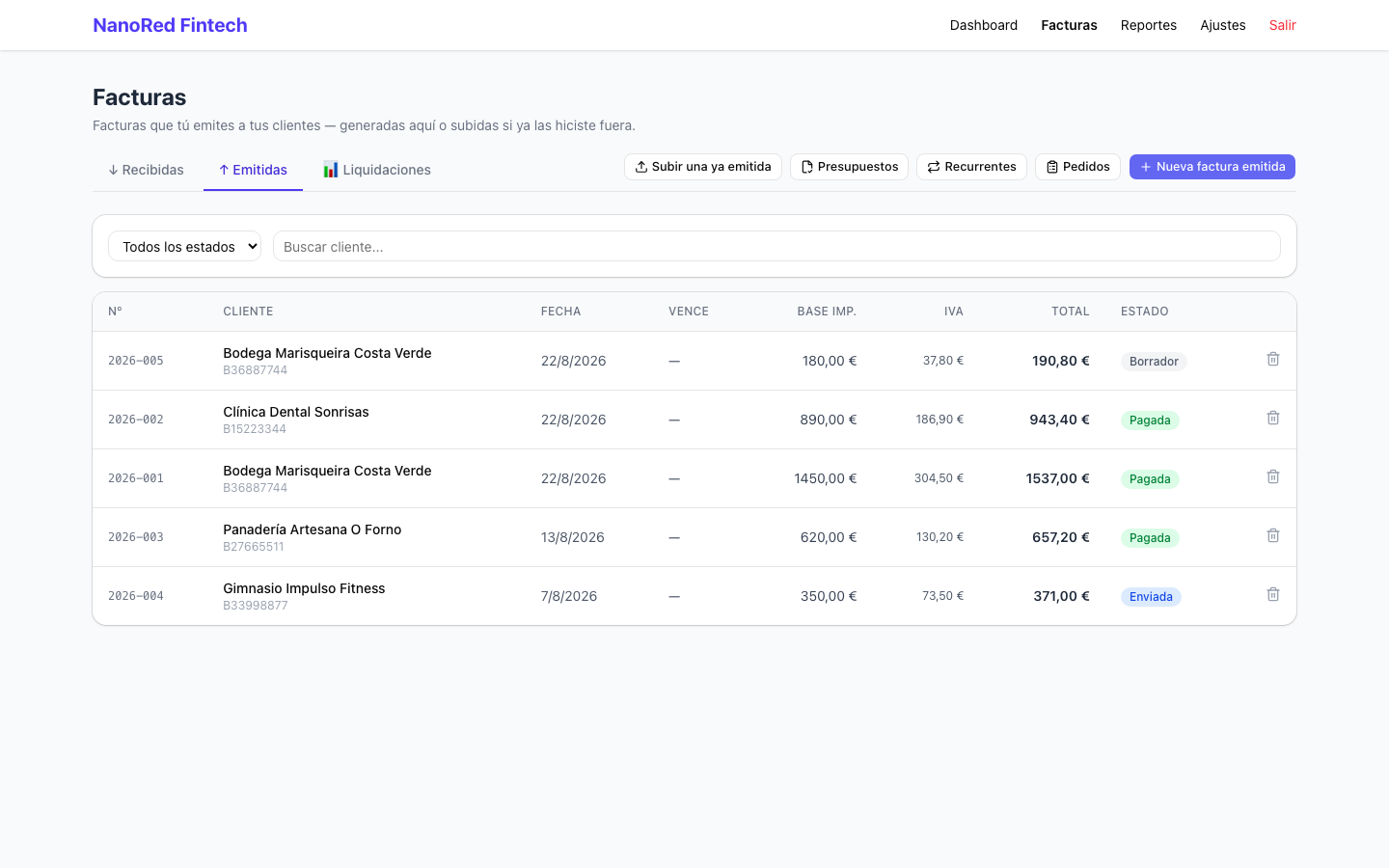Open the invoice row numbered 2026-005

(x=694, y=361)
